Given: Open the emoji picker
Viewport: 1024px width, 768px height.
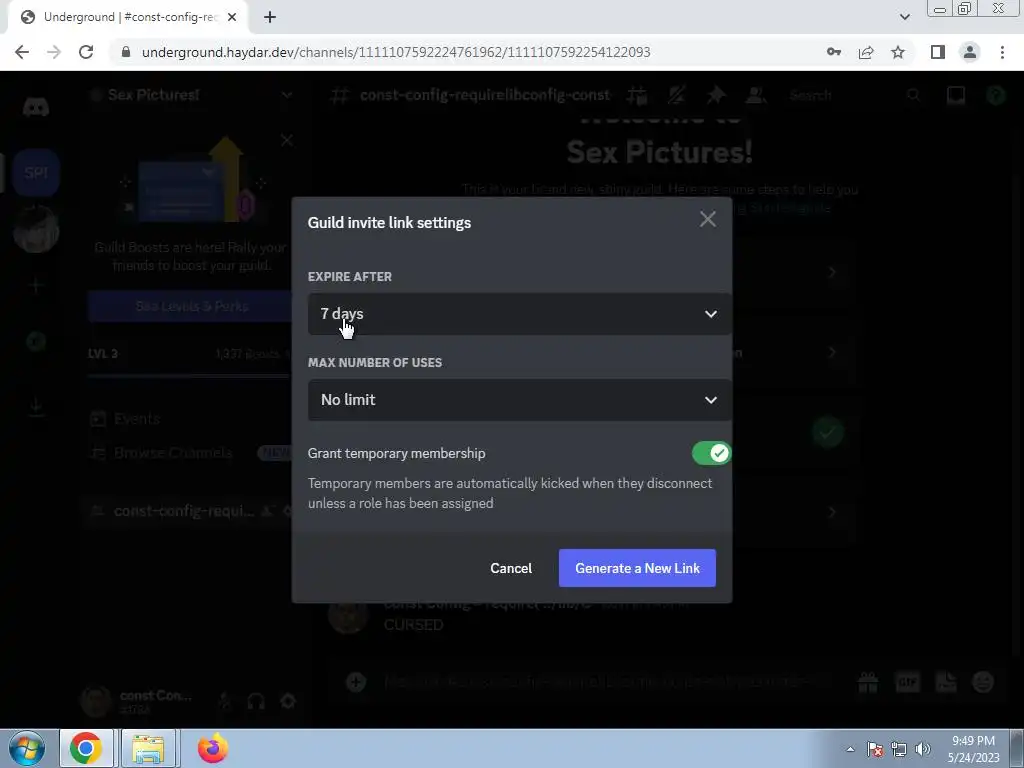Looking at the screenshot, I should coord(984,682).
